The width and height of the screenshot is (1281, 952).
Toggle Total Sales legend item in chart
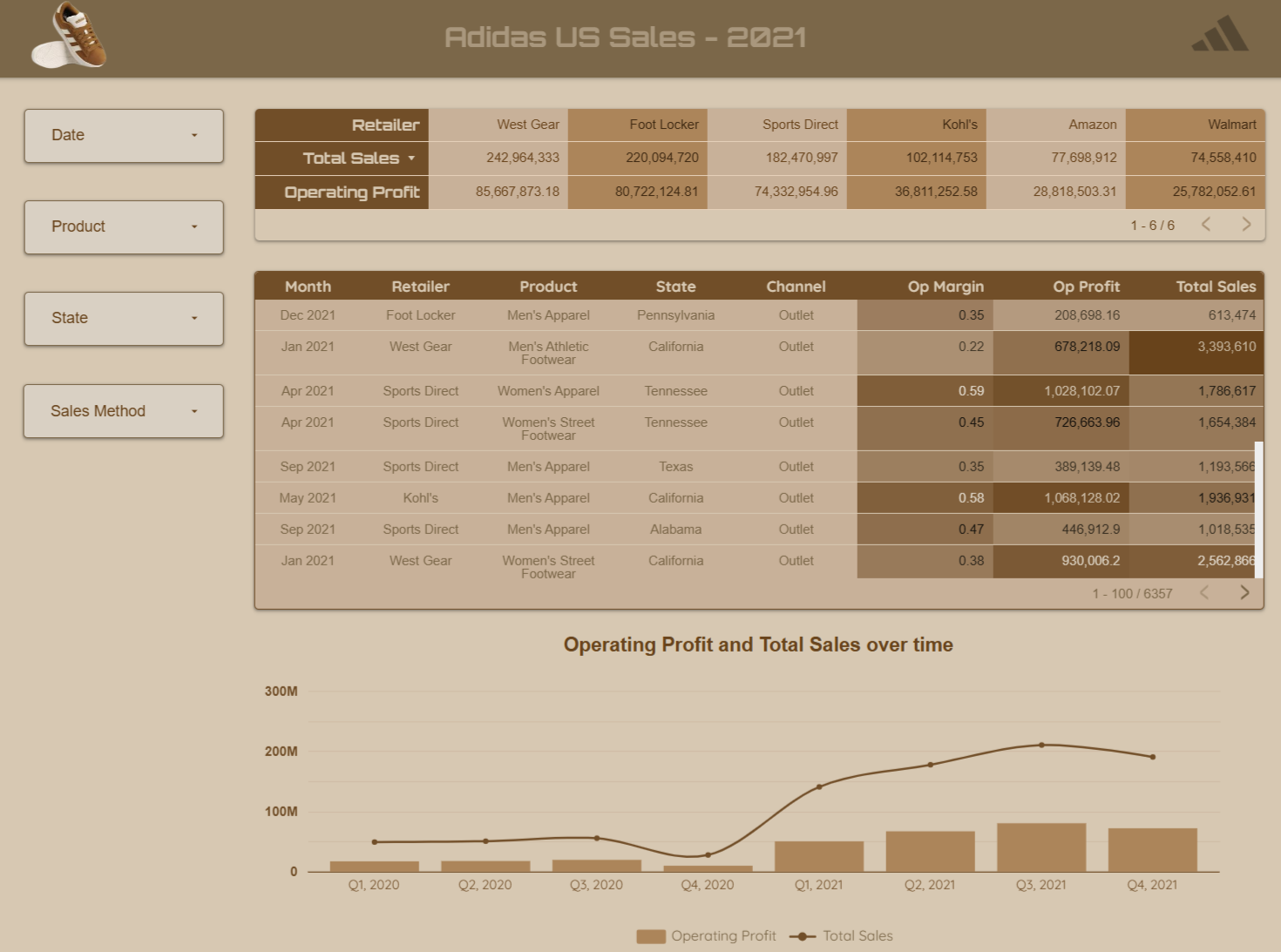[x=841, y=935]
